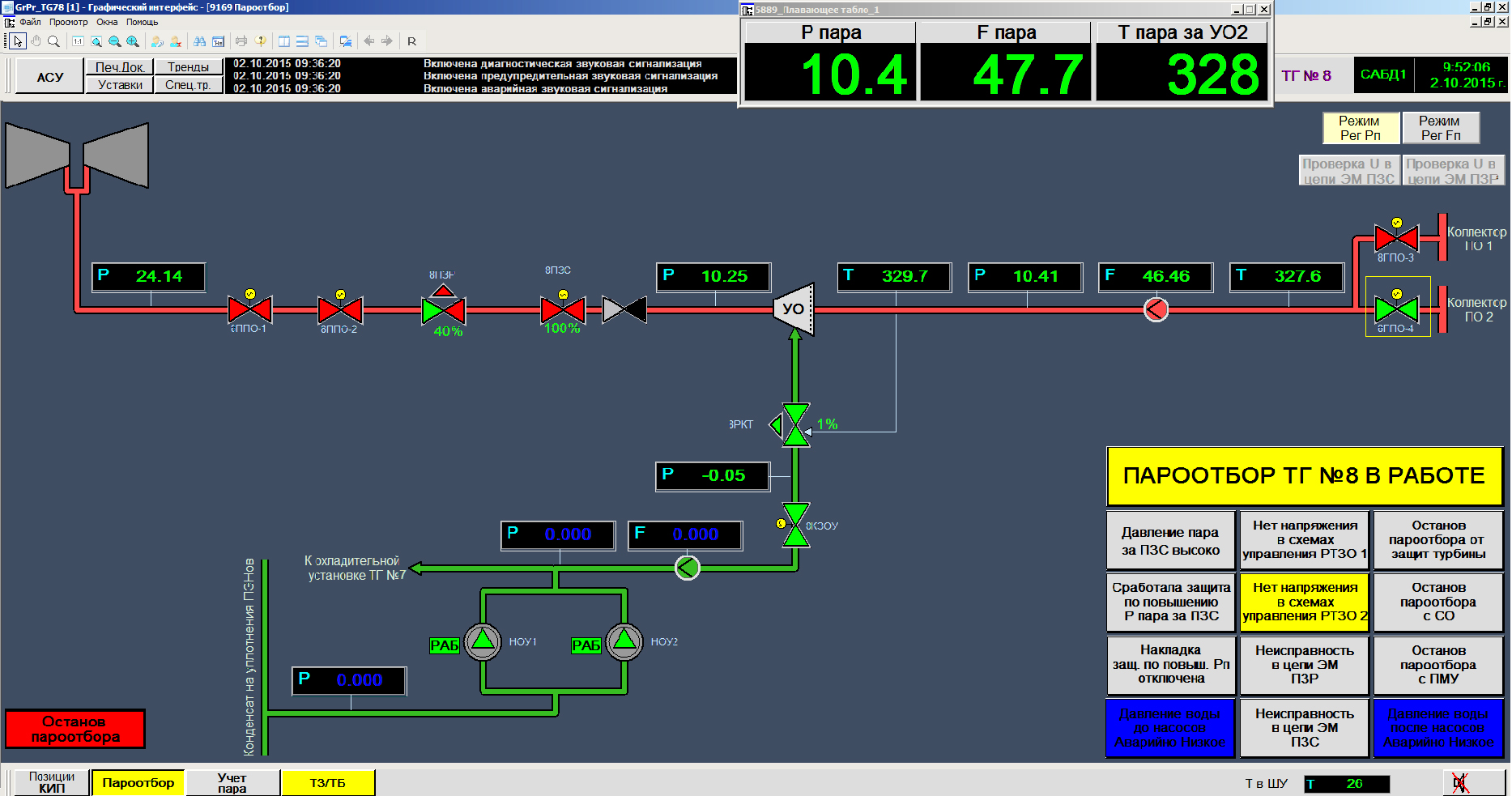This screenshot has width=1512, height=796.
Task: Select valve 8ППО-1 on steam line
Action: (249, 309)
